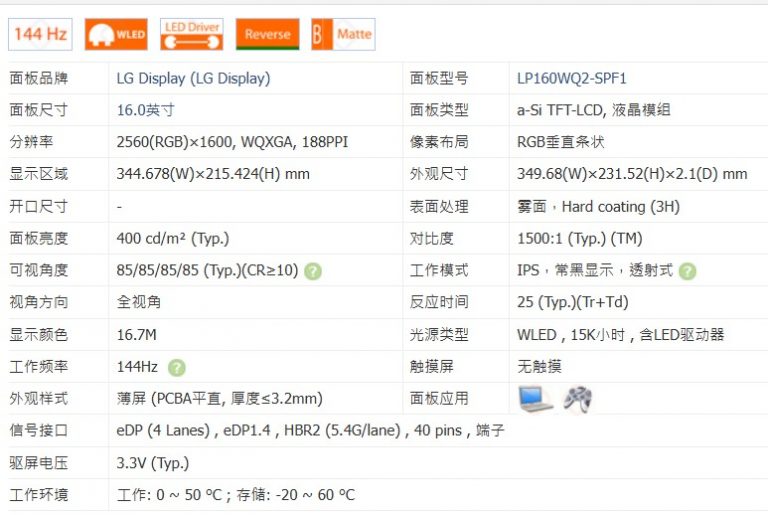Select the 面板型号 label
This screenshot has height=515, width=768.
(439, 78)
